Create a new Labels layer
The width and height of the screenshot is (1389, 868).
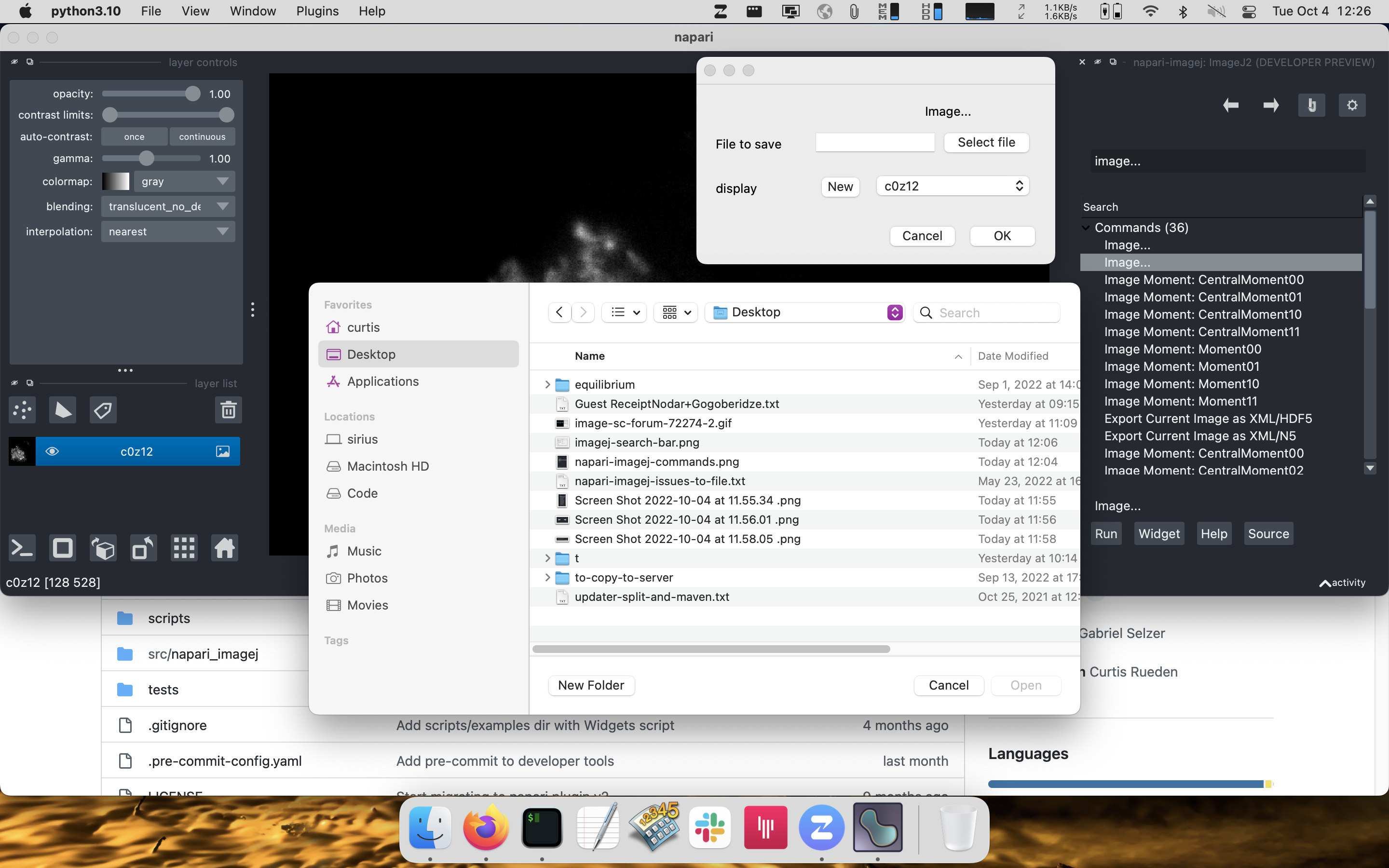[103, 410]
